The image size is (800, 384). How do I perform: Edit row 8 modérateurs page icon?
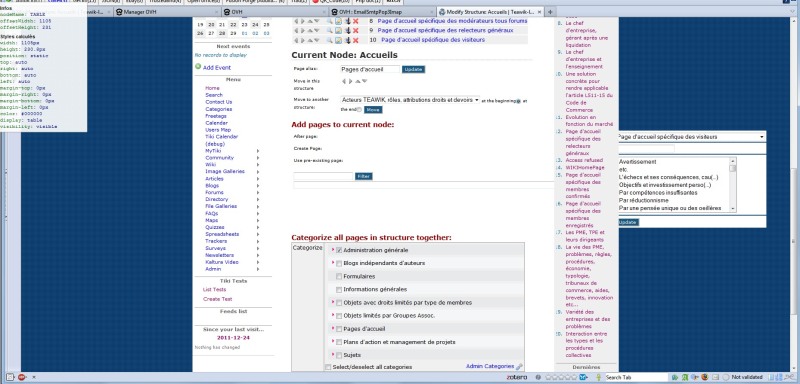pyautogui.click(x=338, y=21)
